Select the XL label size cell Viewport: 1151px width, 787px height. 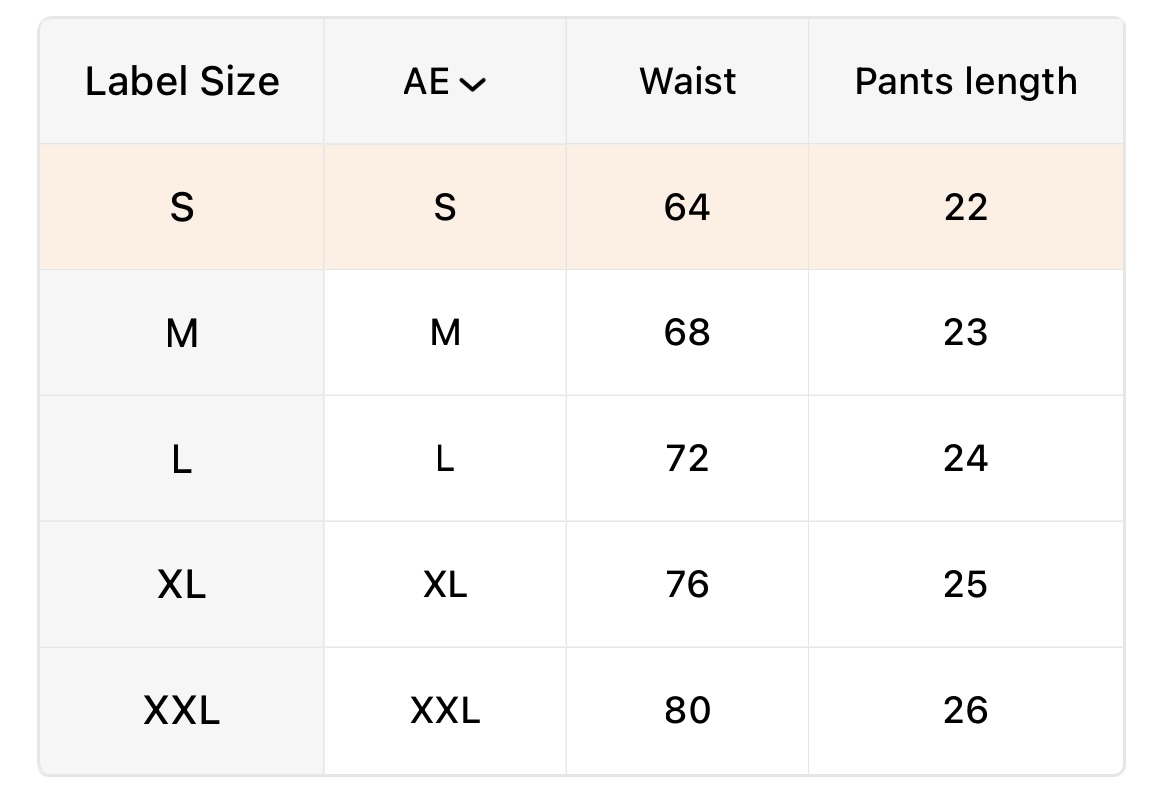point(182,585)
